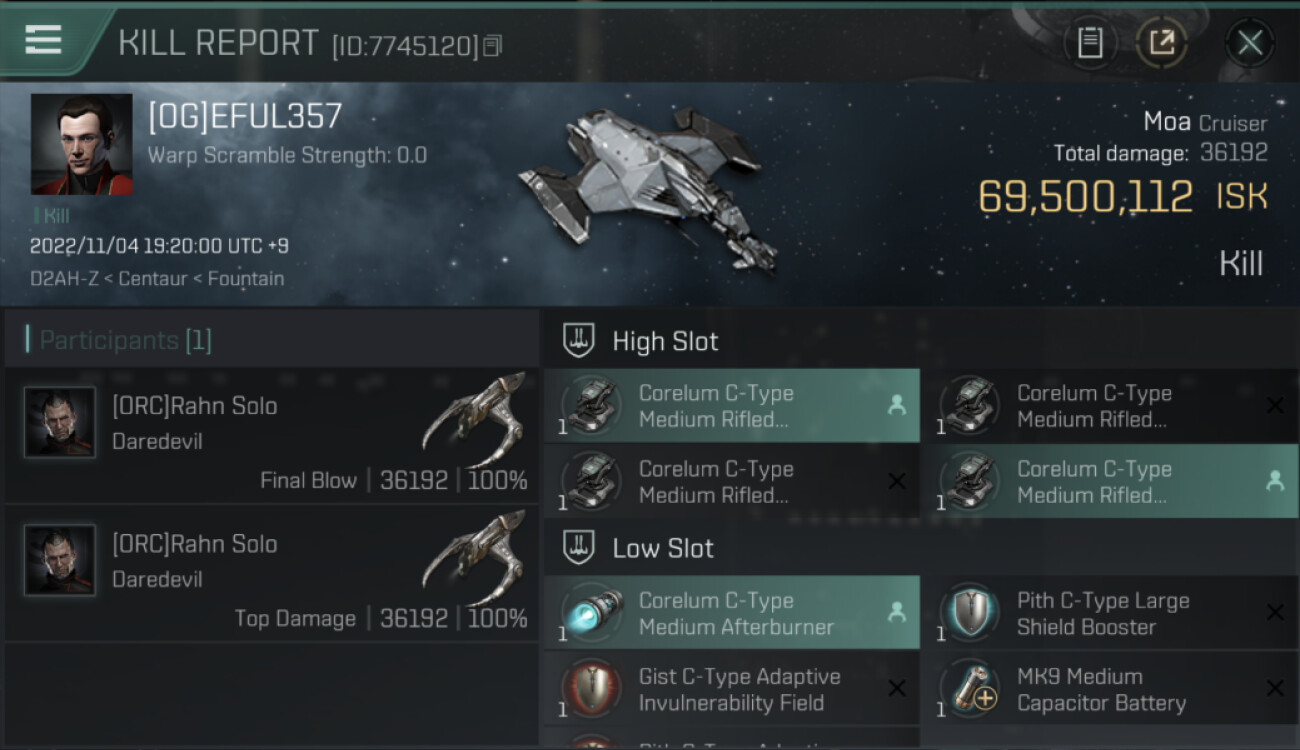Click the Pith C-Type Large Shield Booster icon

click(970, 613)
